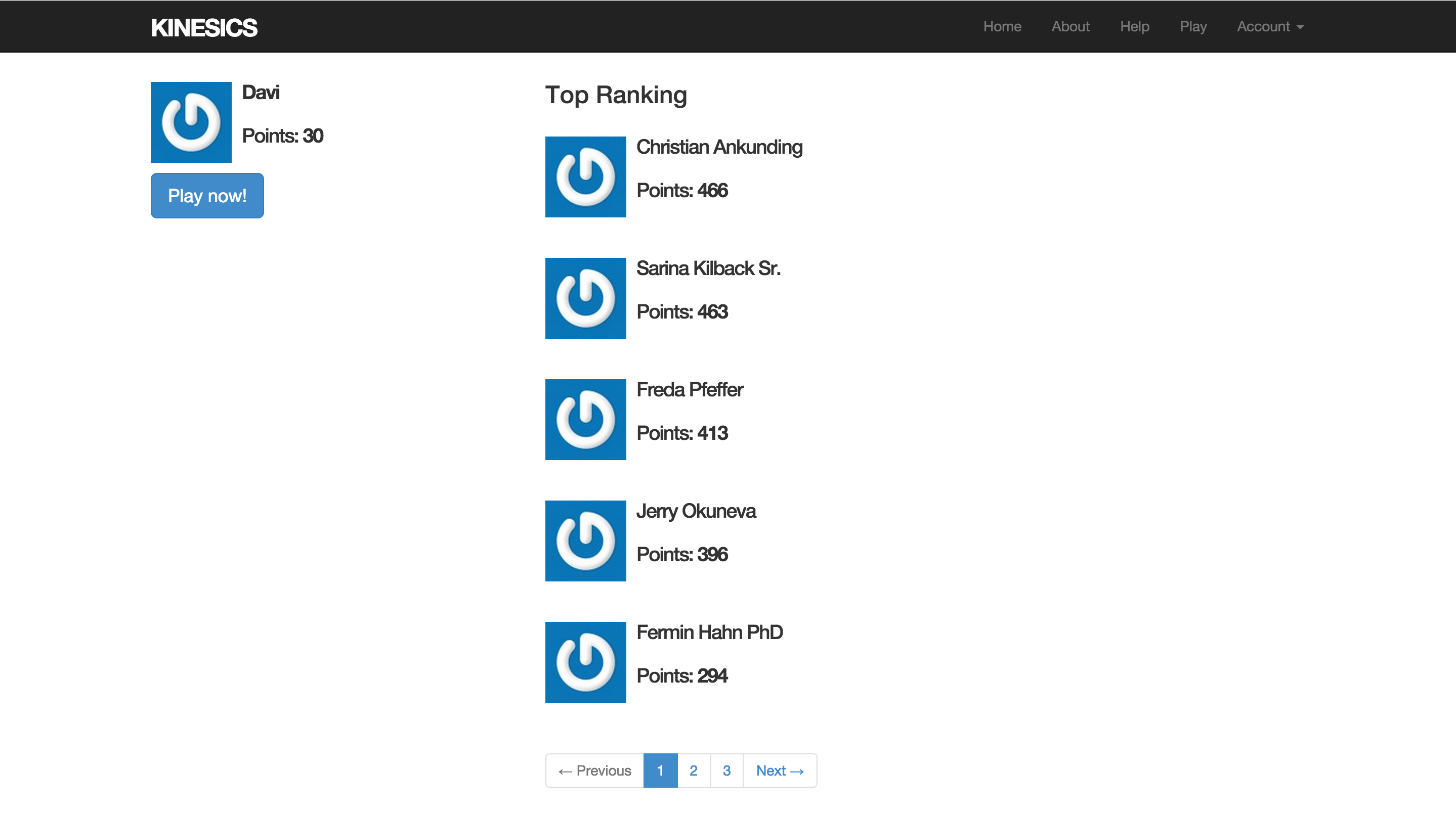Image resolution: width=1456 pixels, height=813 pixels.
Task: Expand the Account dropdown menu
Action: (1269, 27)
